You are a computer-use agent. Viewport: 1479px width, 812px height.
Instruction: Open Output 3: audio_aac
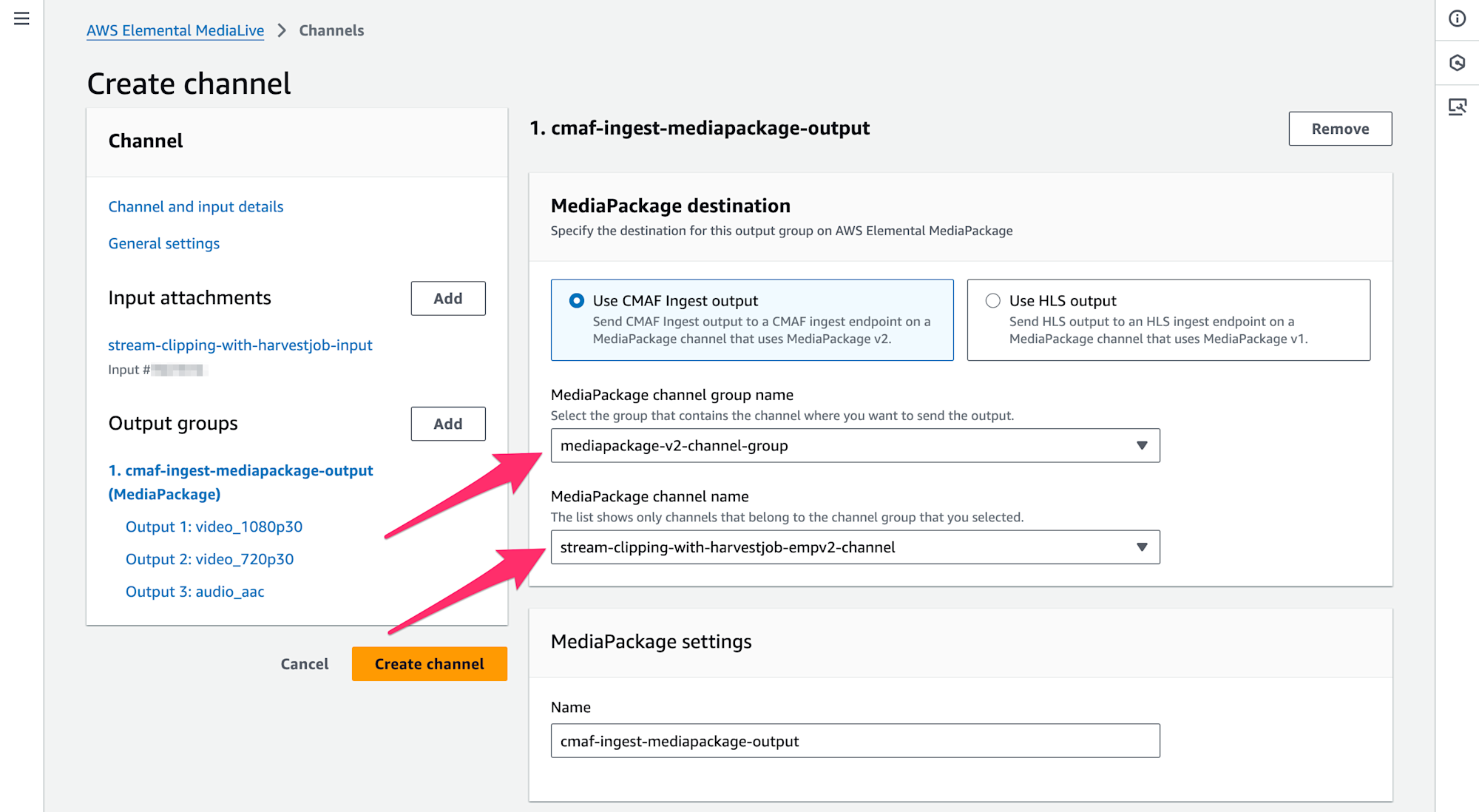[x=194, y=592]
